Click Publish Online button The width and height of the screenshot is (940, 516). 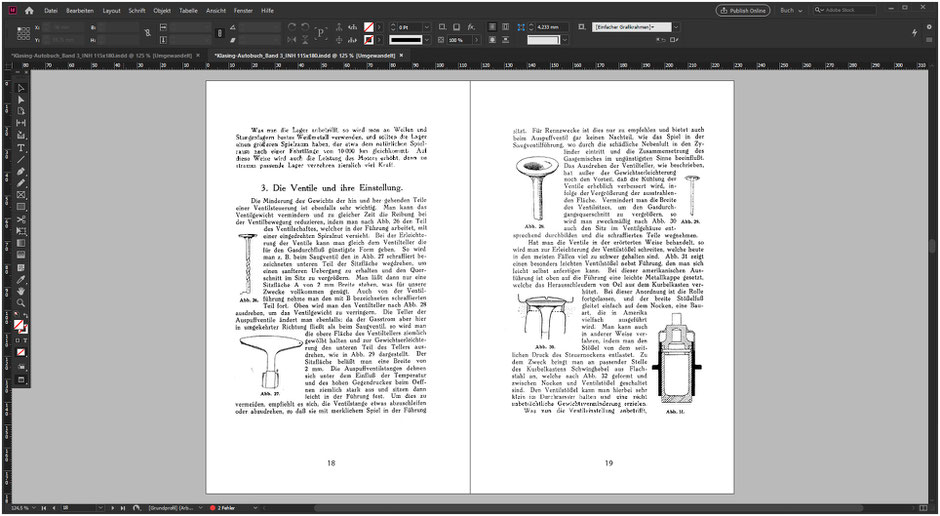point(743,10)
